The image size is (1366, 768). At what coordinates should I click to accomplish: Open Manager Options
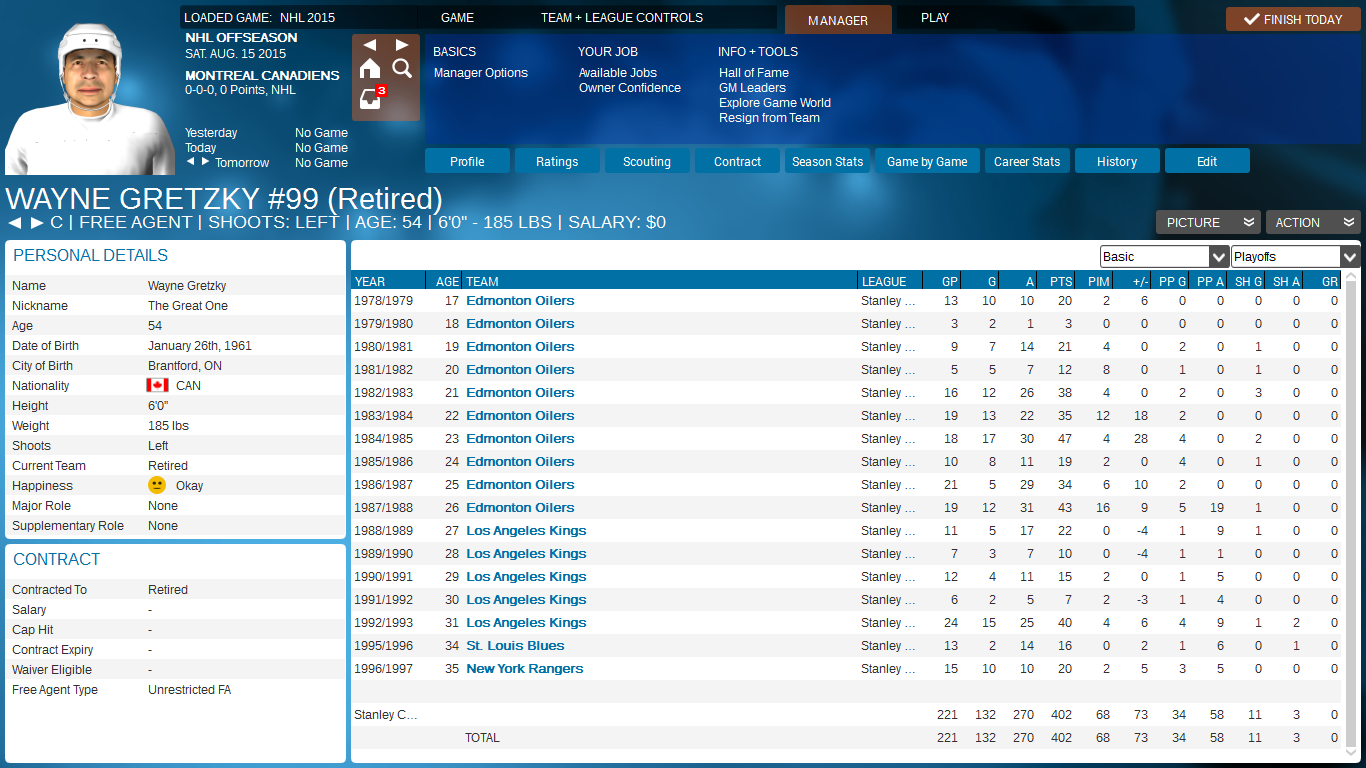(481, 73)
